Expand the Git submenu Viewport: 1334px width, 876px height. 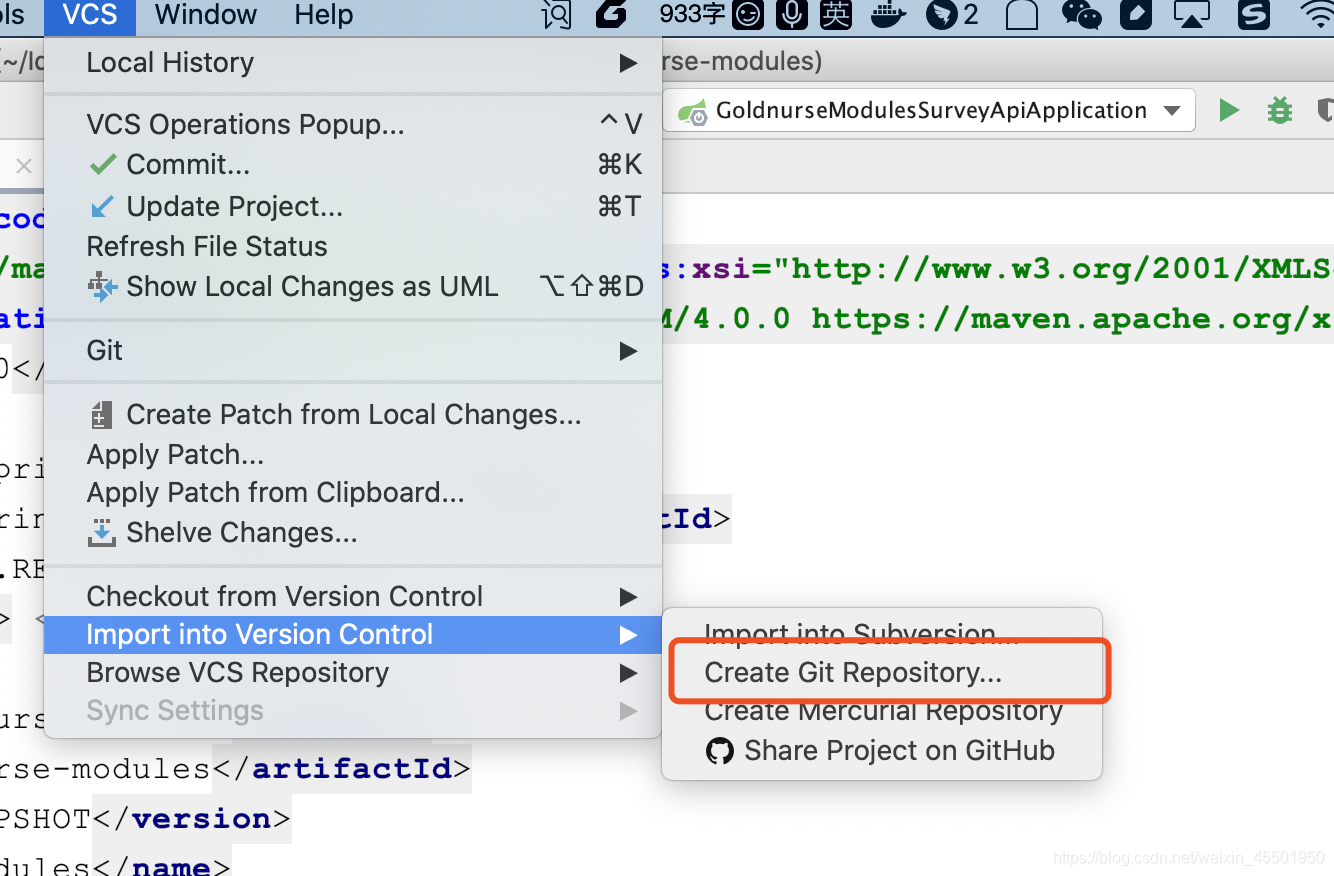pyautogui.click(x=352, y=351)
